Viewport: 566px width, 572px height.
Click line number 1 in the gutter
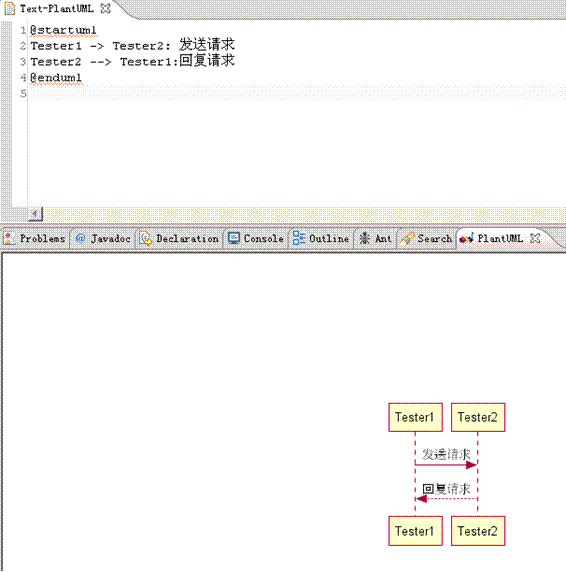(23, 30)
